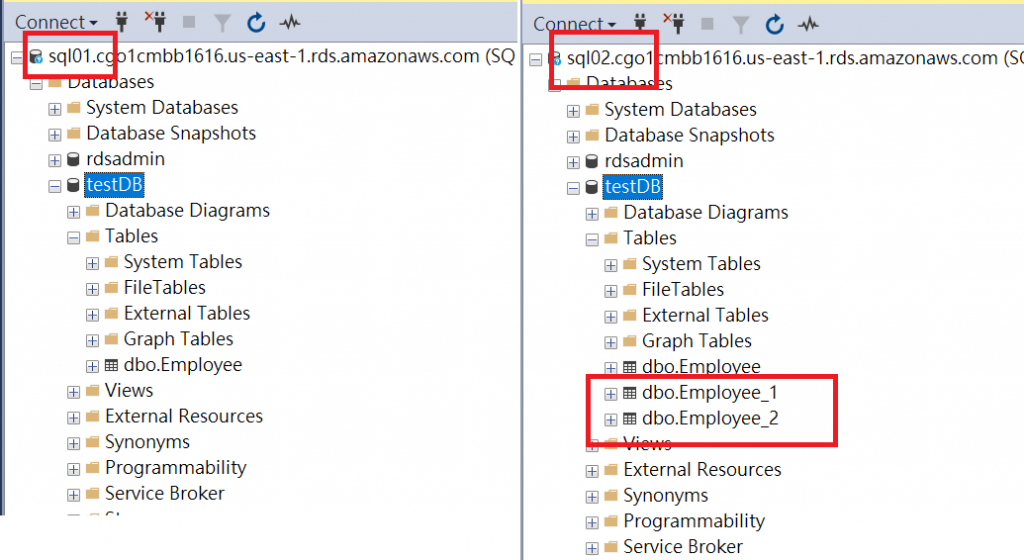
Task: Click sql01 server icon
Action: (37, 57)
